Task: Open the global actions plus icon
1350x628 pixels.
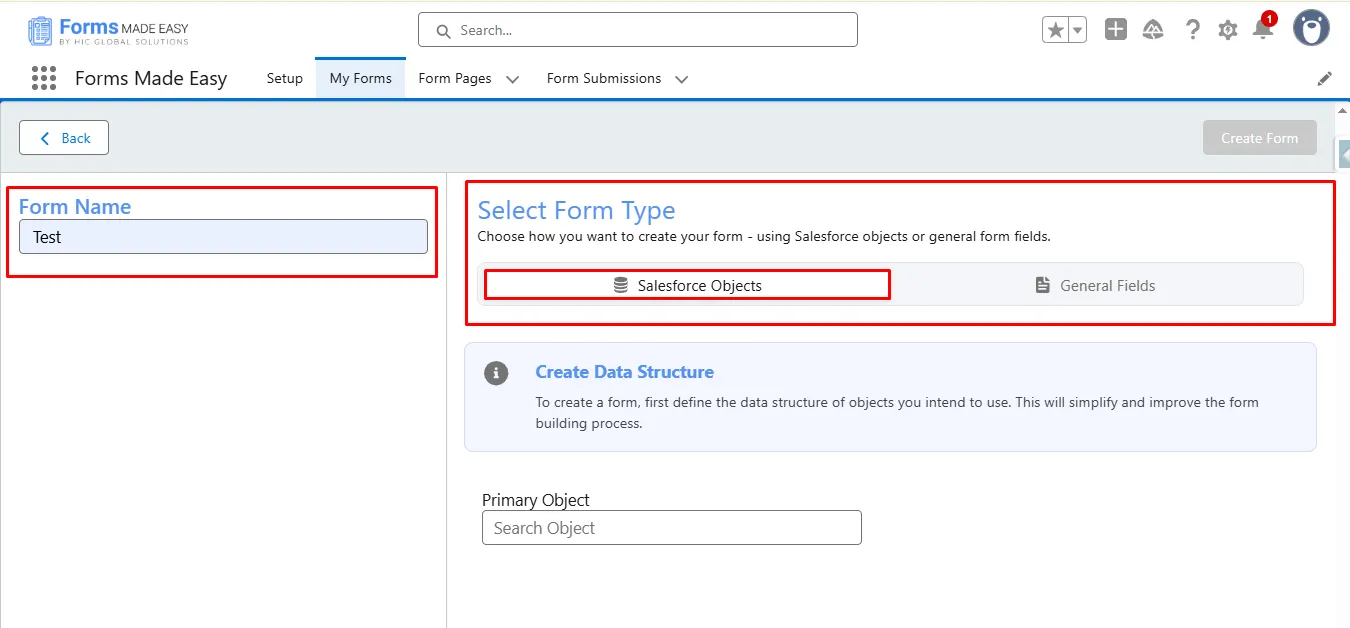Action: coord(1116,30)
